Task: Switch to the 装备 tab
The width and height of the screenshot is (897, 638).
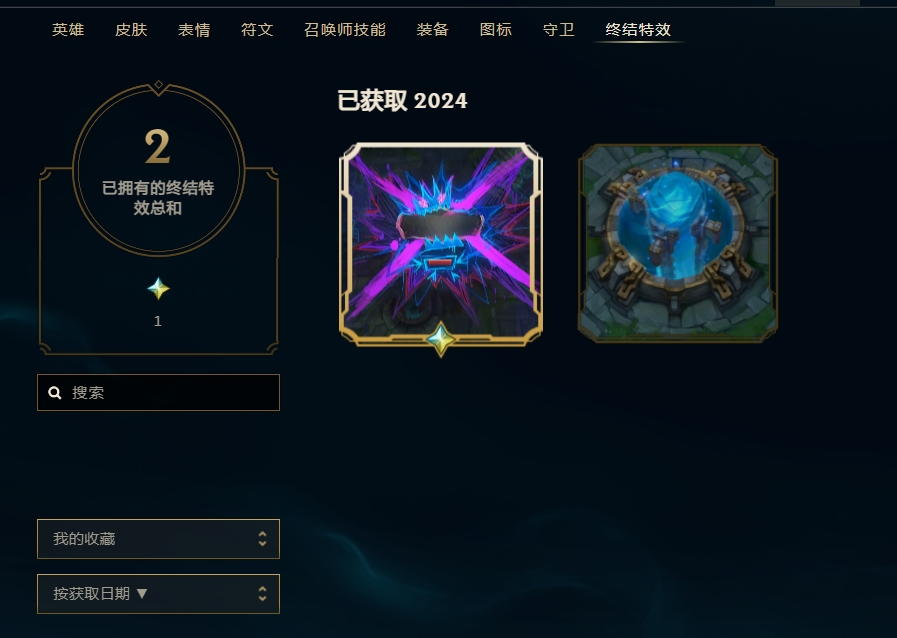Action: (432, 29)
